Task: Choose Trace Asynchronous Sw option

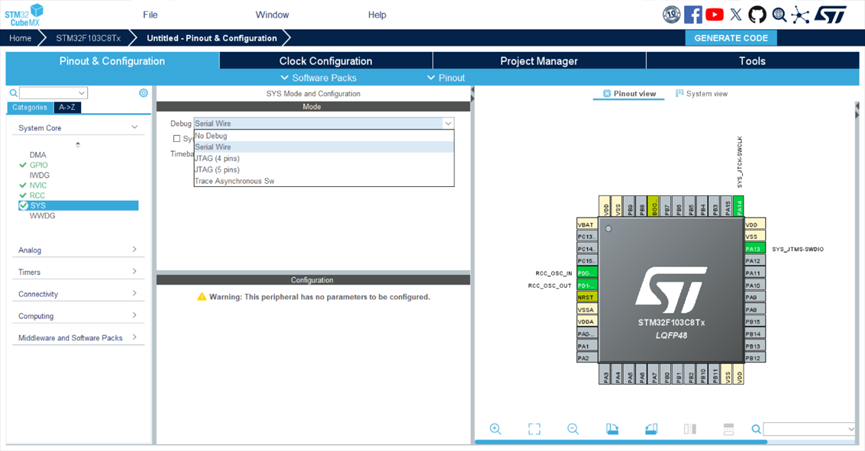Action: pyautogui.click(x=324, y=181)
